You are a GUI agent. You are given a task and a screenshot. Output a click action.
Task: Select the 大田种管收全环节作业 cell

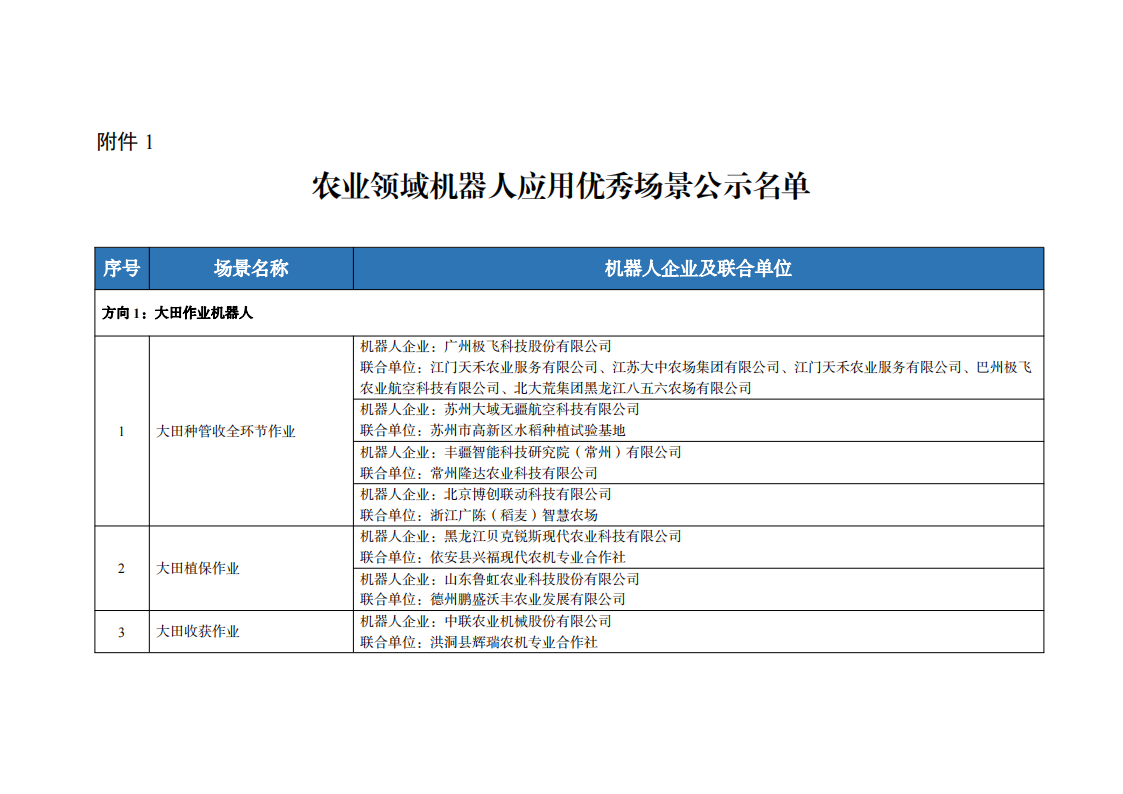226,430
